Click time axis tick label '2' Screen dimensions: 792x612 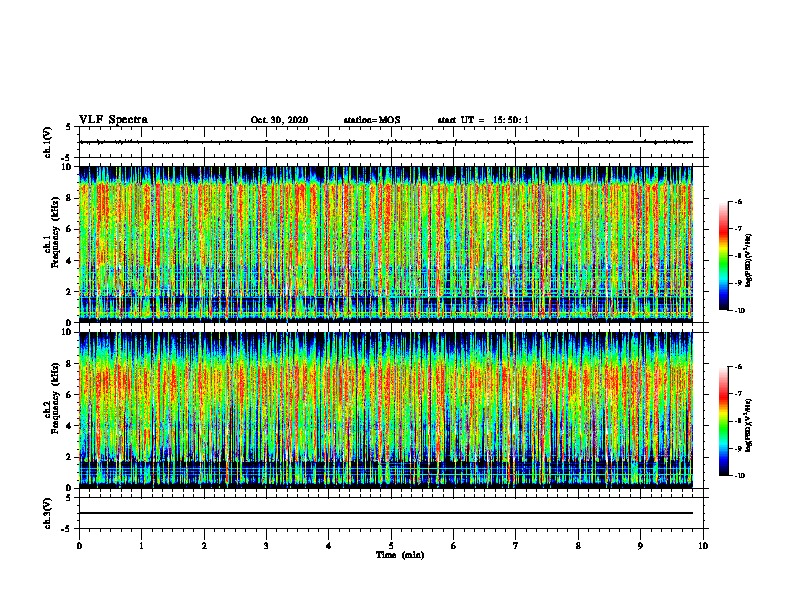[204, 546]
